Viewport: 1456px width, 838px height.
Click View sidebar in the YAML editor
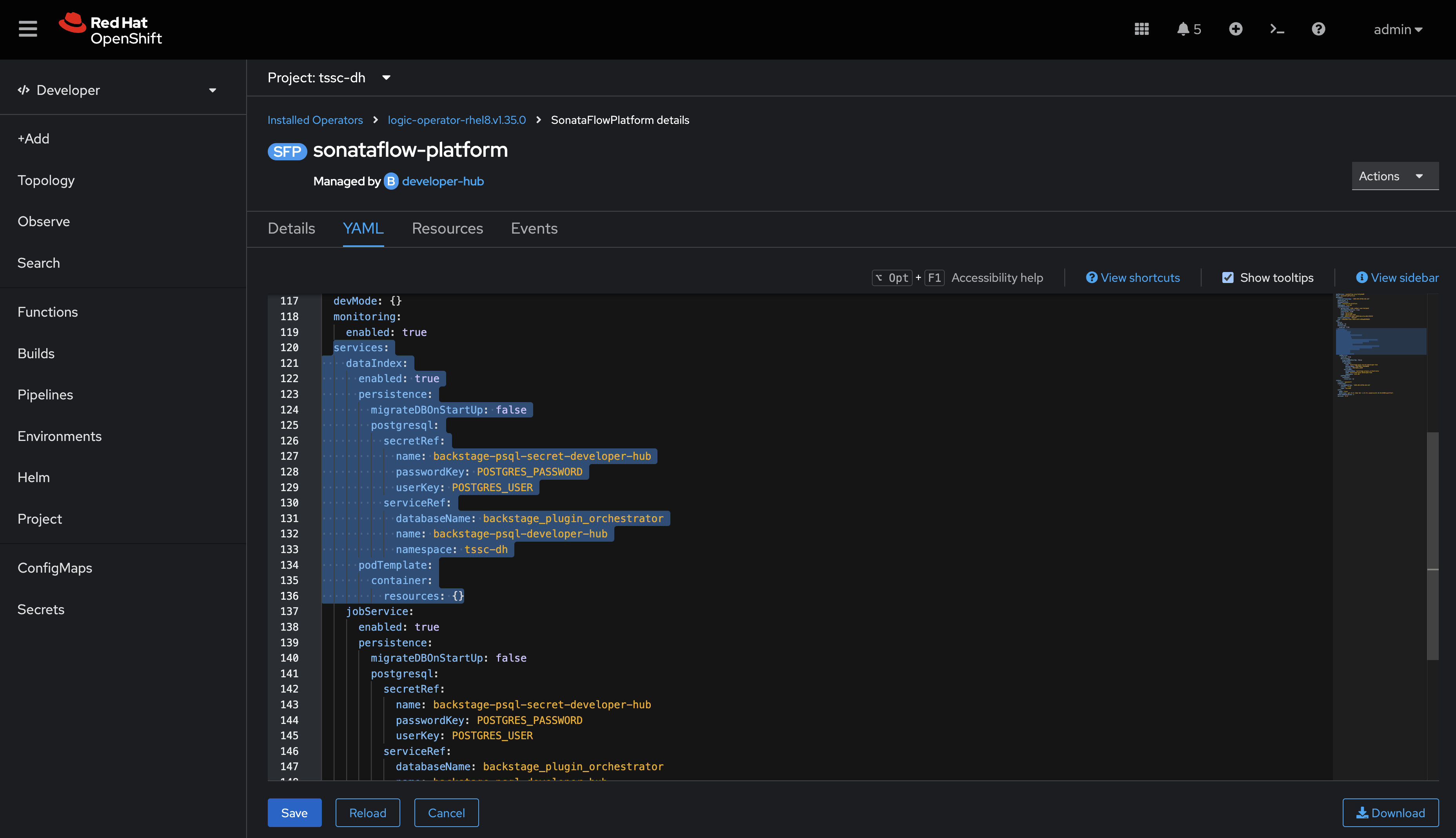1398,278
